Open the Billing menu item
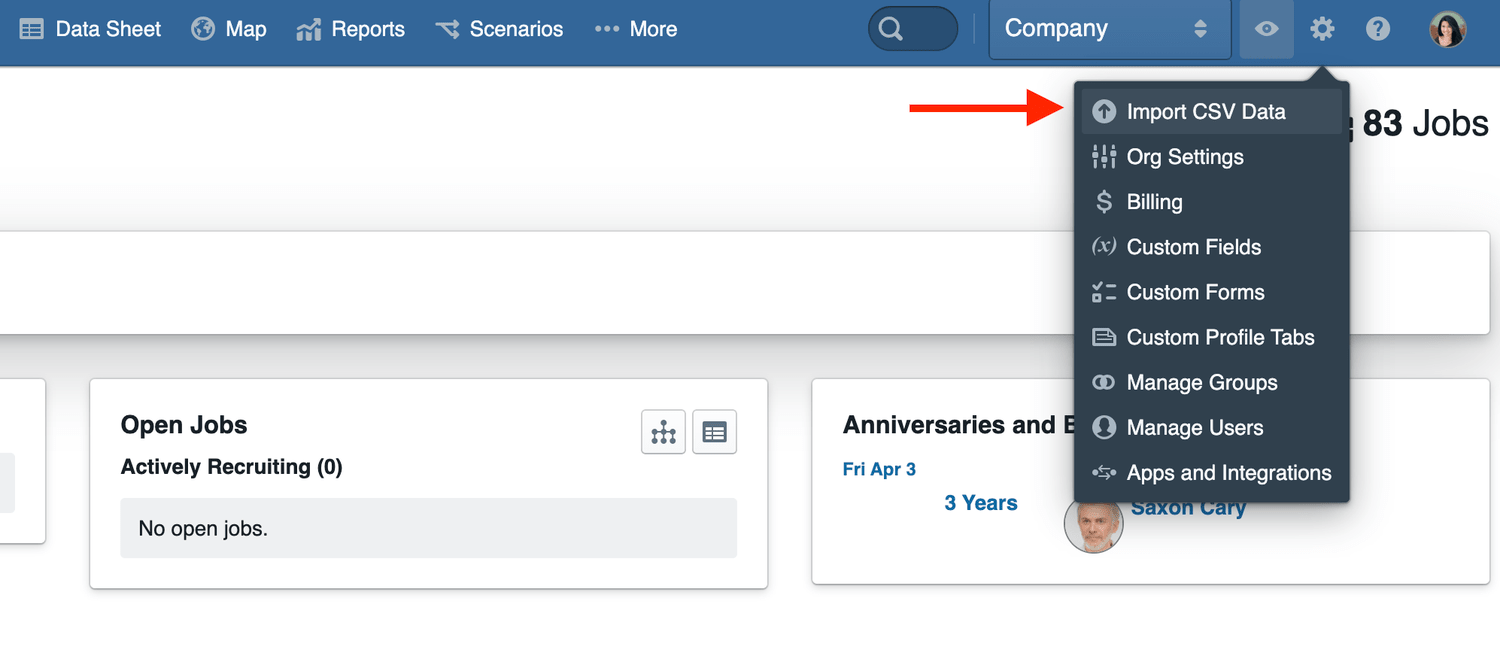The image size is (1500, 668). coord(1154,202)
